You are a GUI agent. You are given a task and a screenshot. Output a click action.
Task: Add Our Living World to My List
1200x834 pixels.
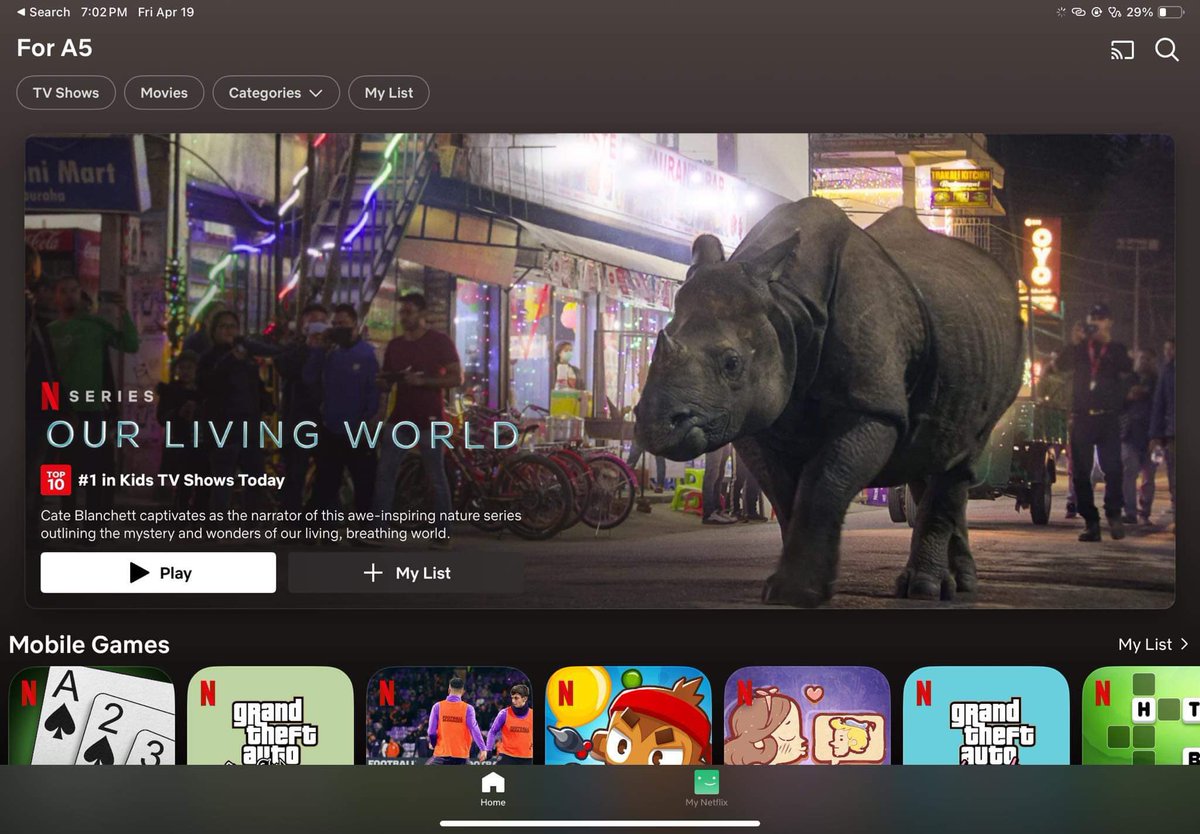(x=406, y=573)
